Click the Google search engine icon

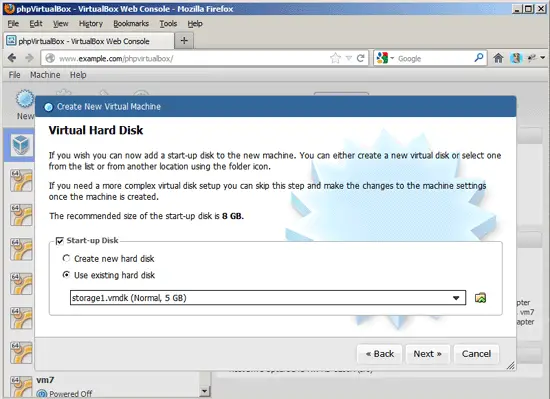pyautogui.click(x=382, y=58)
